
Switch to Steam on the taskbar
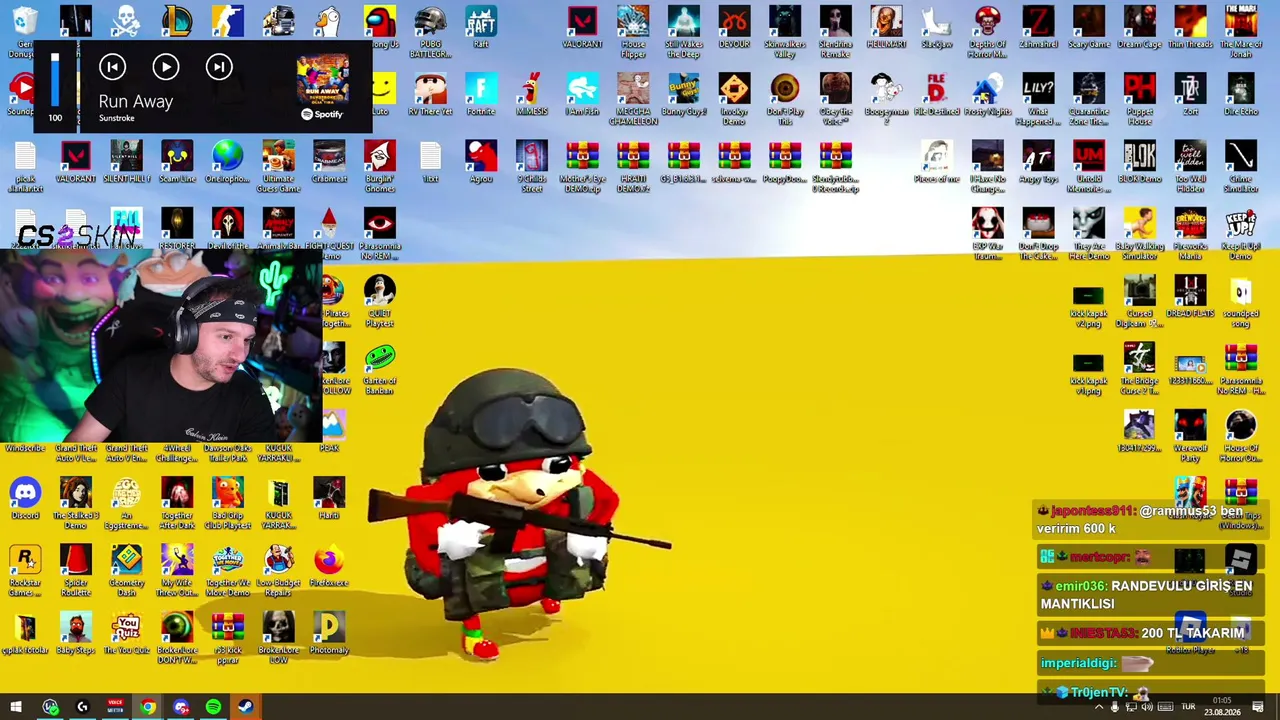coord(246,707)
